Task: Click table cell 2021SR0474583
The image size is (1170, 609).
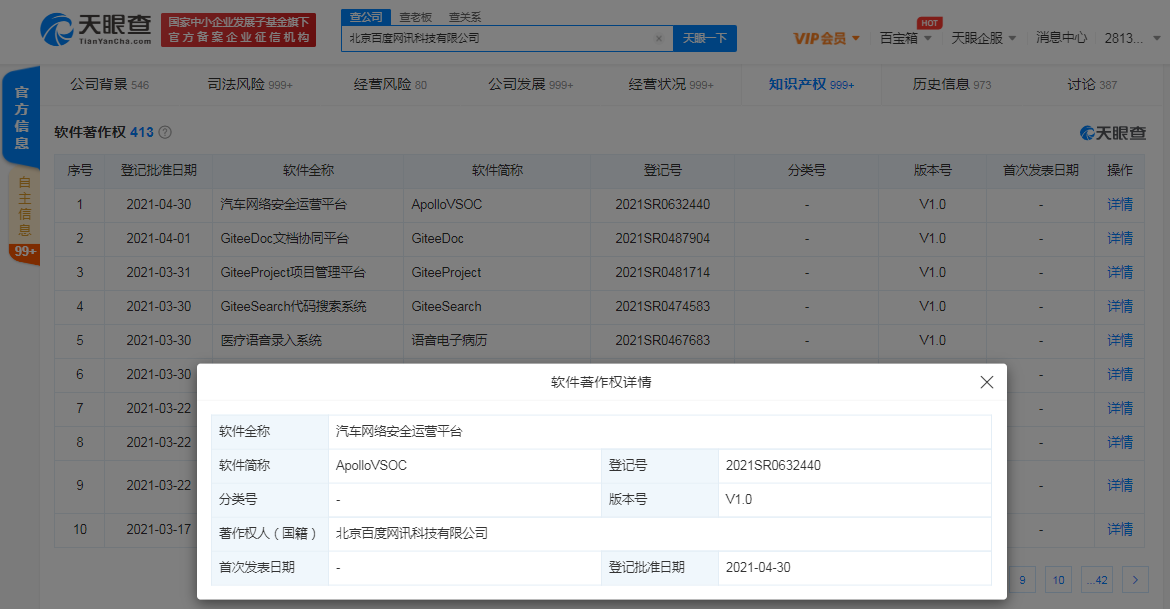Action: tap(663, 306)
